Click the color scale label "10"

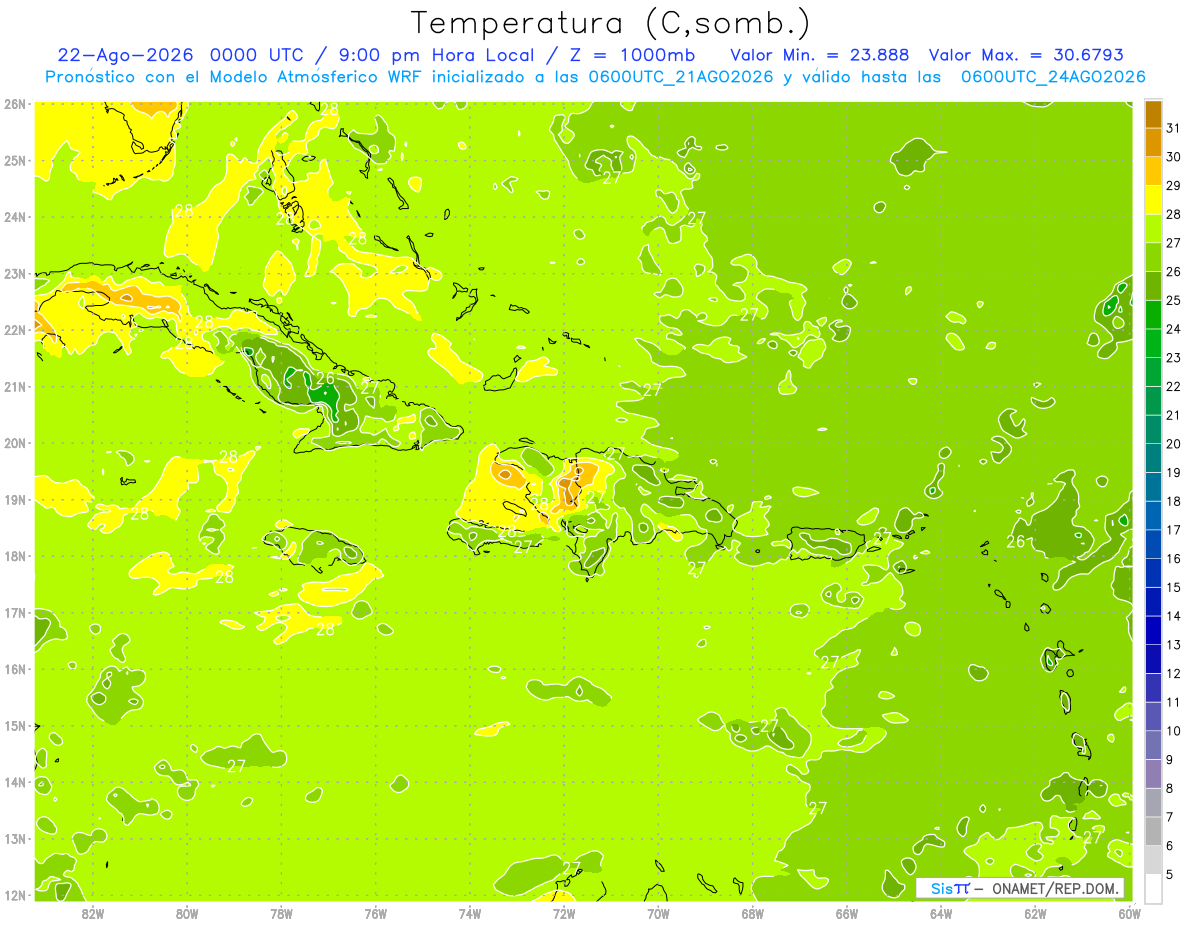coord(1173,731)
